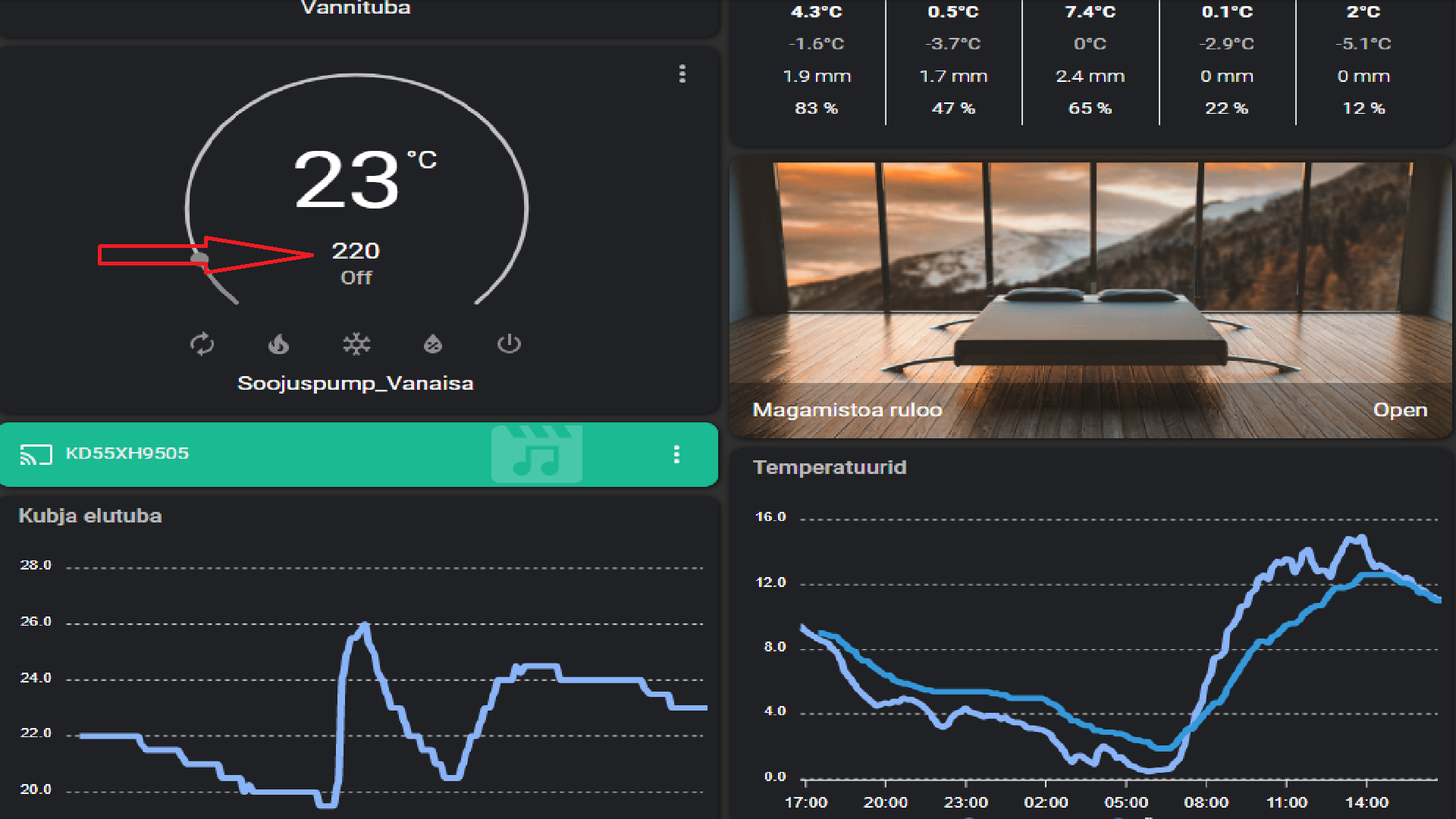Select the dry mode droplet icon
Image resolution: width=1456 pixels, height=819 pixels.
[x=433, y=344]
